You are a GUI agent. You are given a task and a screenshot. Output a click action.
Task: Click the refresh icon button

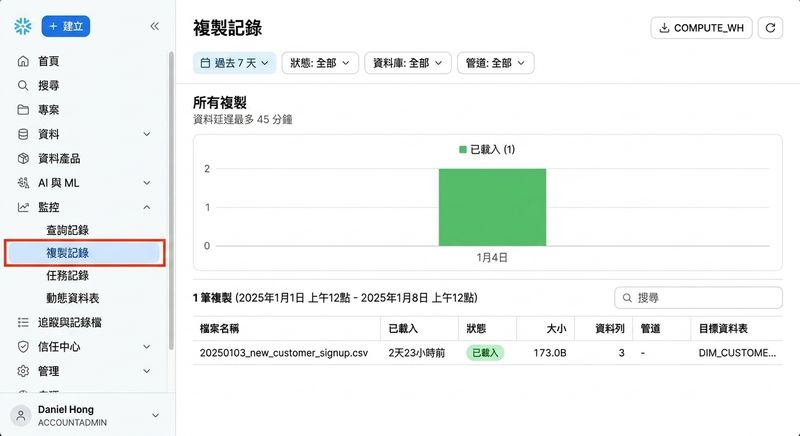pos(770,28)
